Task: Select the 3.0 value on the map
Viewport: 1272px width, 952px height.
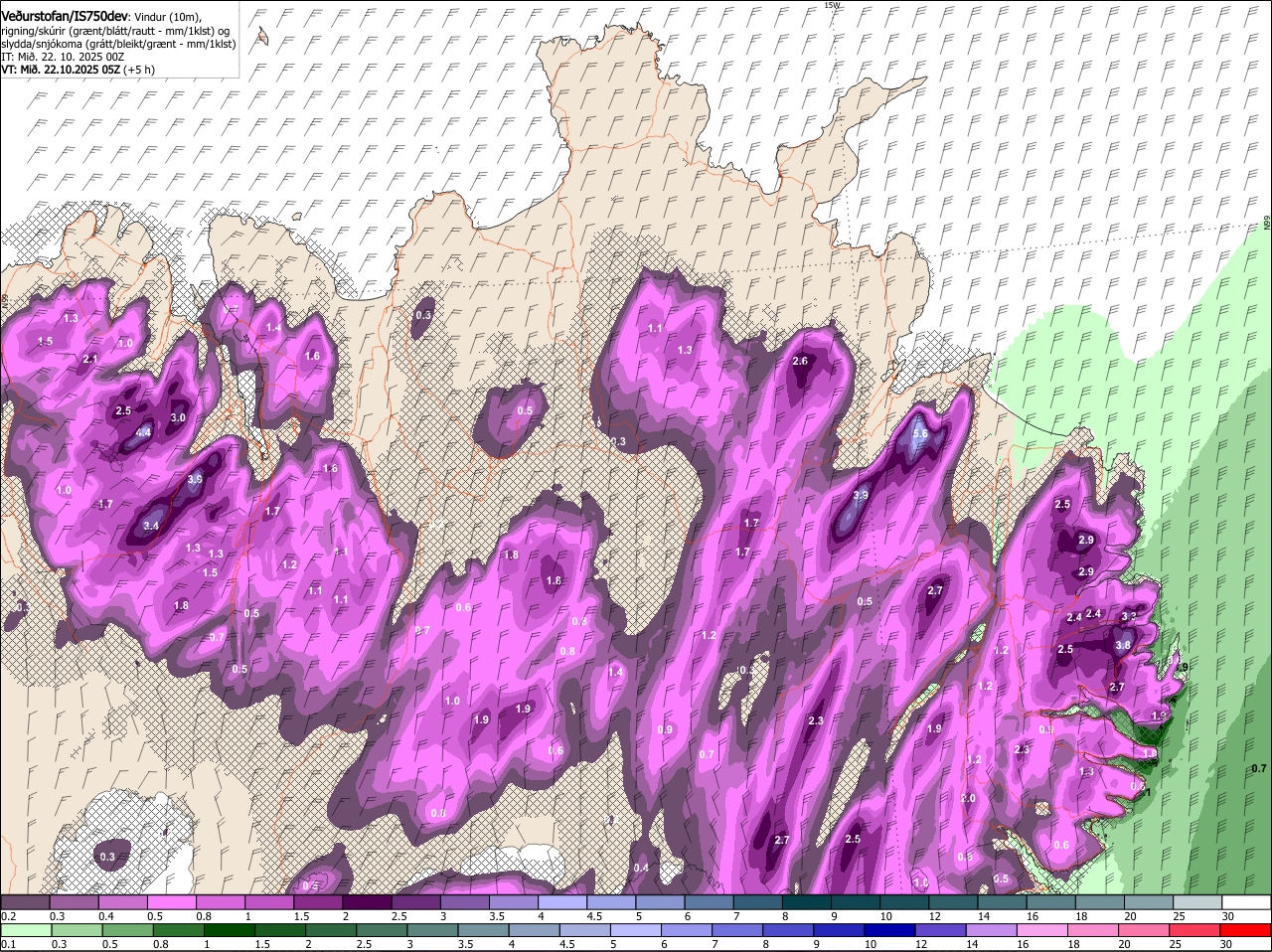Action: (178, 418)
